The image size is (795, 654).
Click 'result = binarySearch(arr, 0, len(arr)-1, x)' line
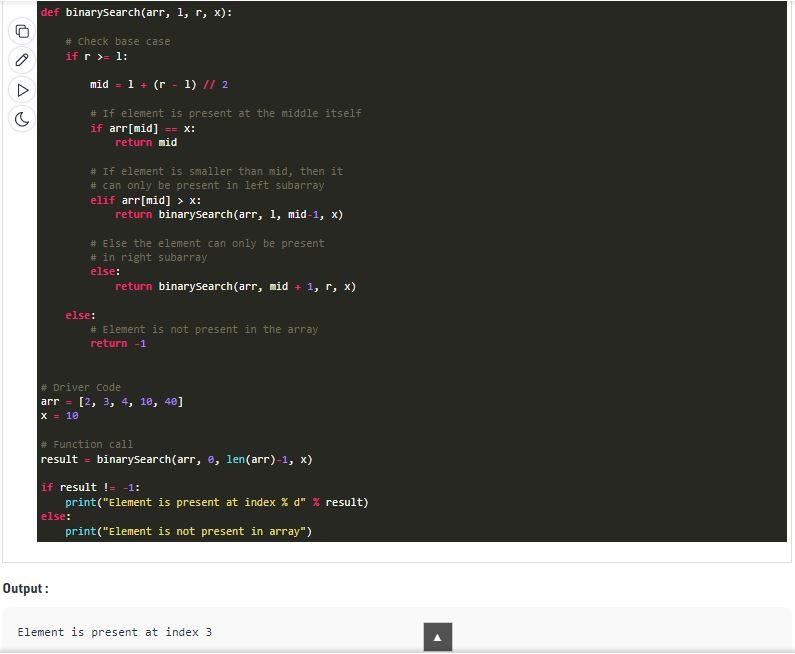[x=176, y=459]
